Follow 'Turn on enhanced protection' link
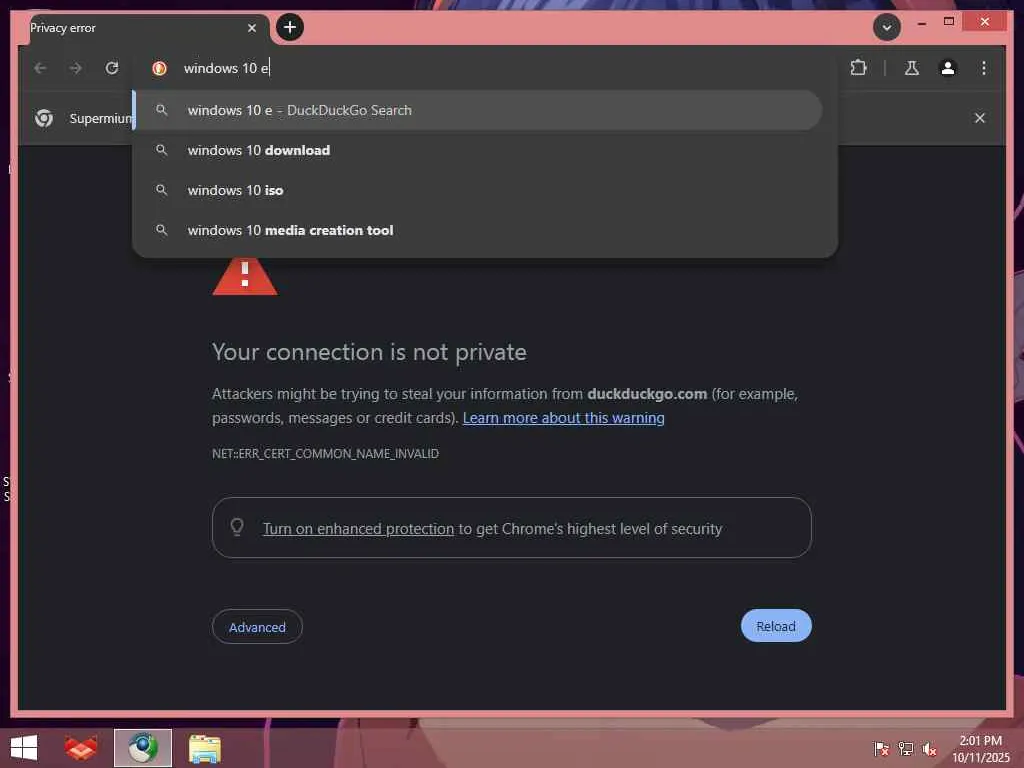1024x768 pixels. pos(358,528)
